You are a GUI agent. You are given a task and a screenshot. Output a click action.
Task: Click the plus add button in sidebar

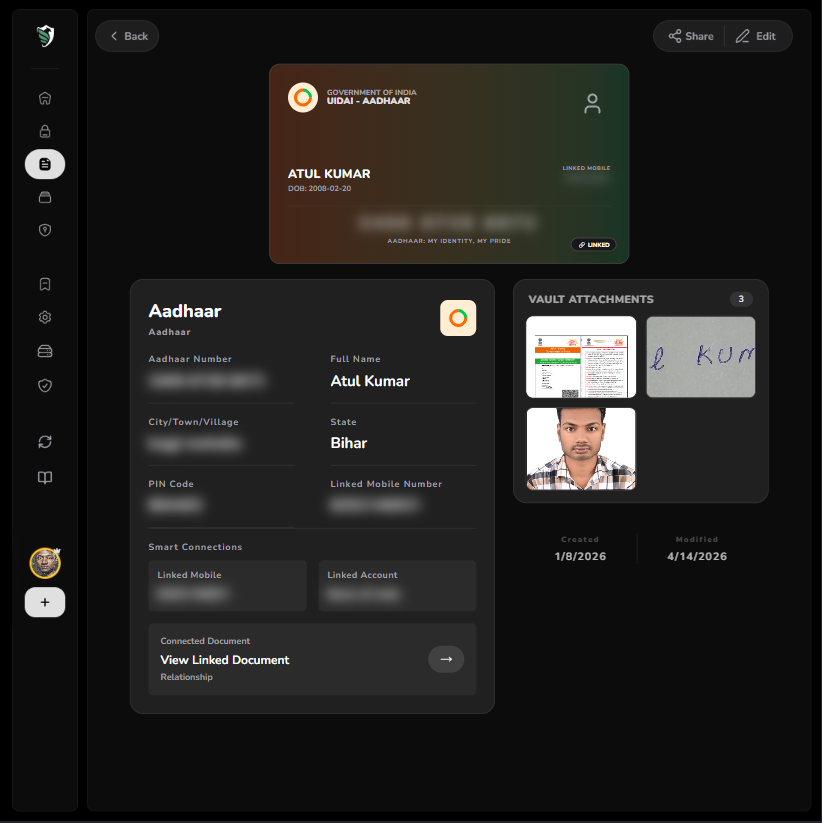(45, 602)
